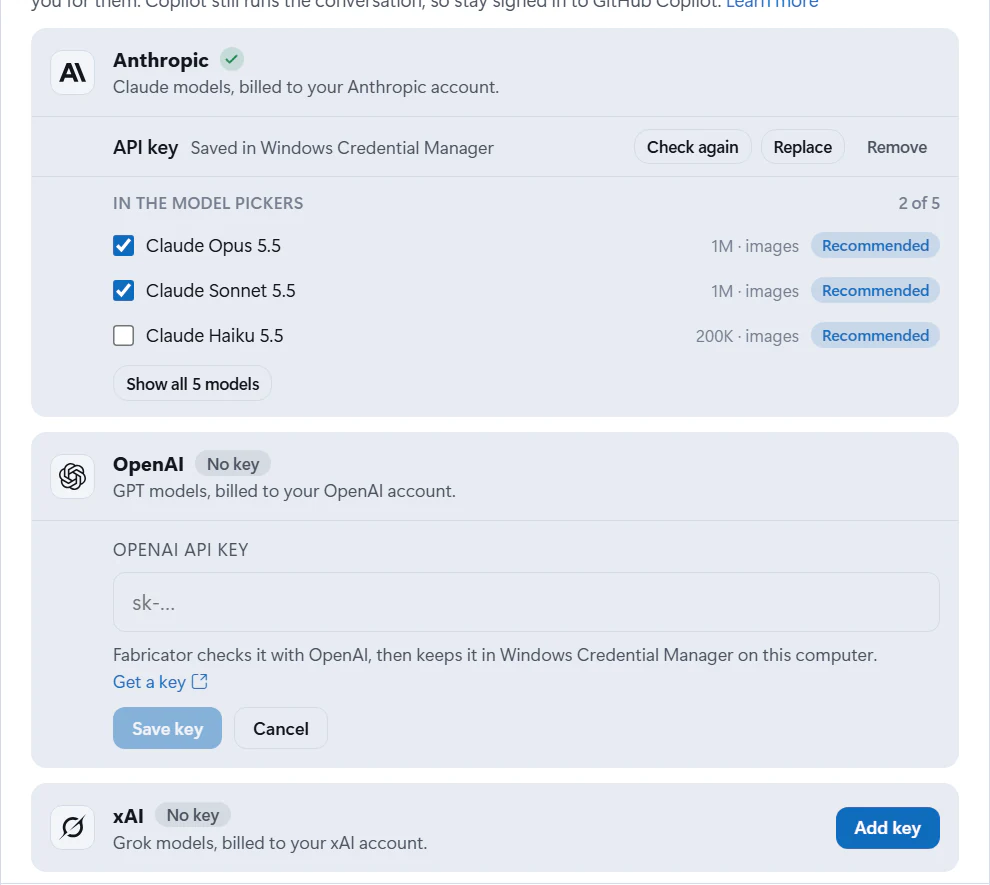Click the disabled Save key button
The height and width of the screenshot is (885, 990).
[167, 728]
